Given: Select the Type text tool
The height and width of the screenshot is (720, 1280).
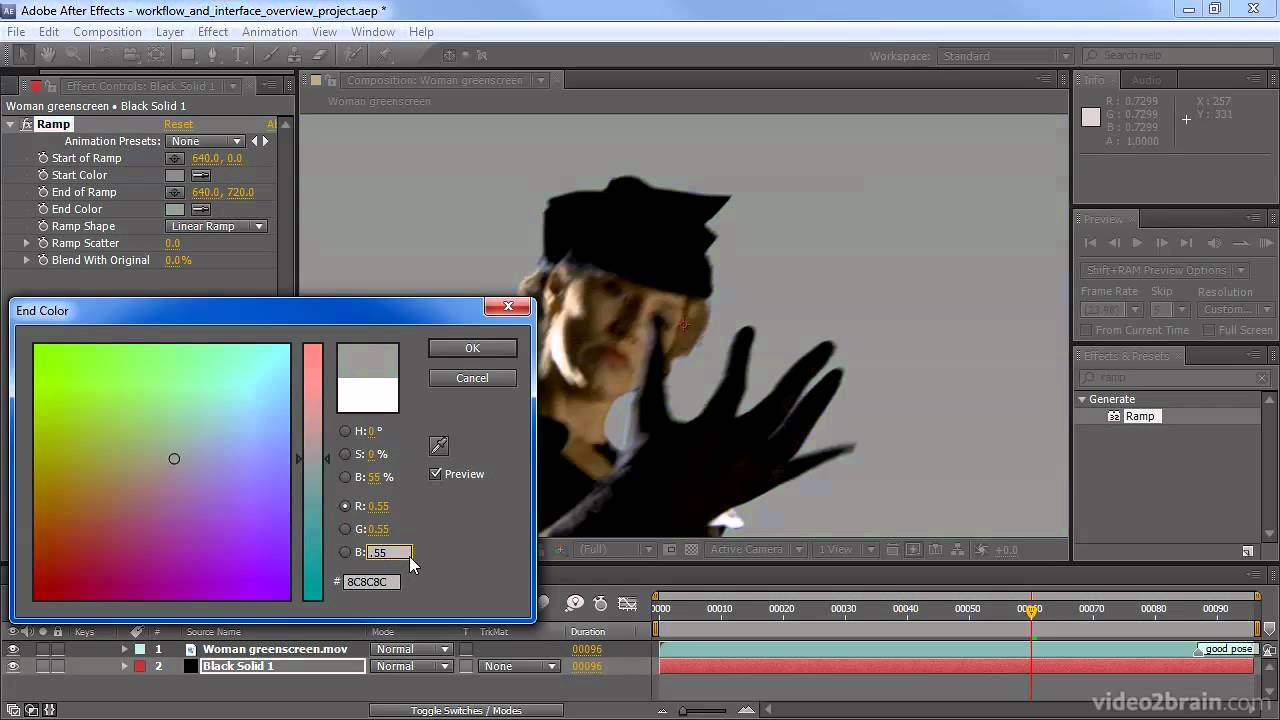Looking at the screenshot, I should (x=238, y=55).
